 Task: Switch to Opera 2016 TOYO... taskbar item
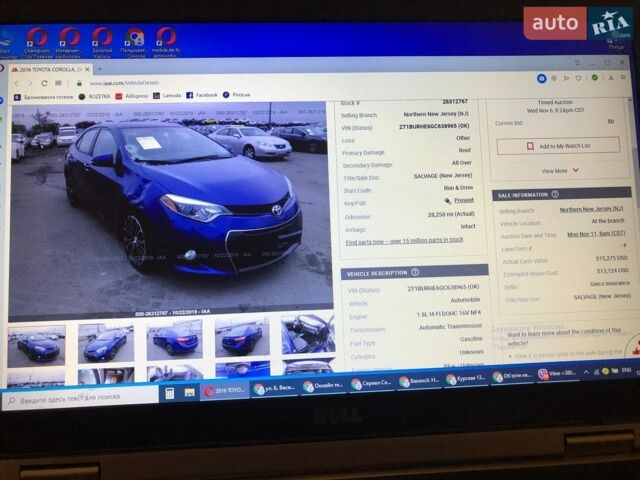[224, 391]
